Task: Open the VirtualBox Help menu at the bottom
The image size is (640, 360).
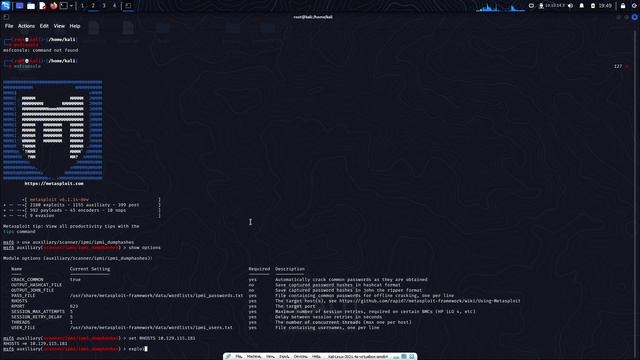Action: tap(316, 357)
